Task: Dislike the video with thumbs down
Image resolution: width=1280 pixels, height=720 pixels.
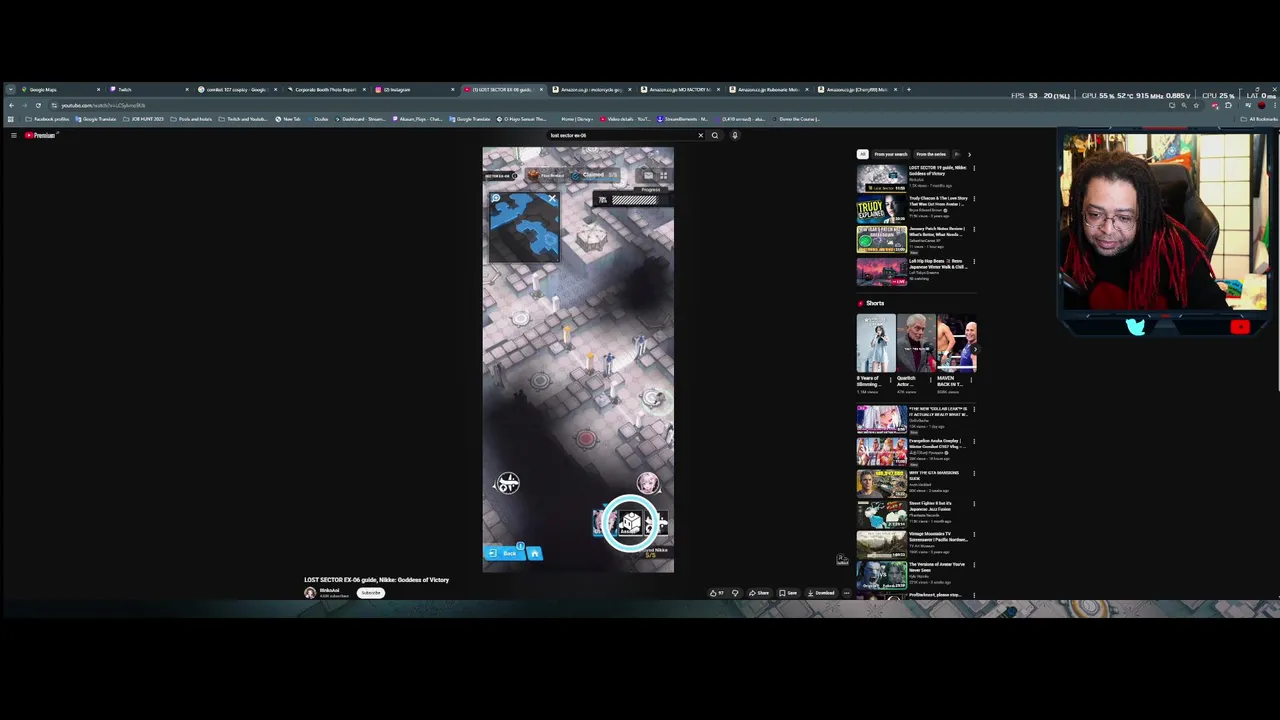Action: tap(735, 593)
